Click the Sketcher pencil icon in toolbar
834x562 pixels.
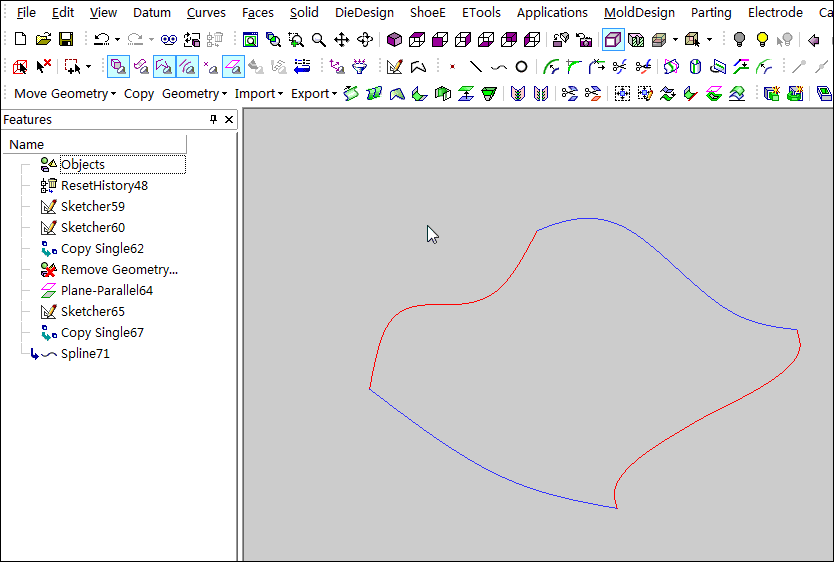pos(394,67)
